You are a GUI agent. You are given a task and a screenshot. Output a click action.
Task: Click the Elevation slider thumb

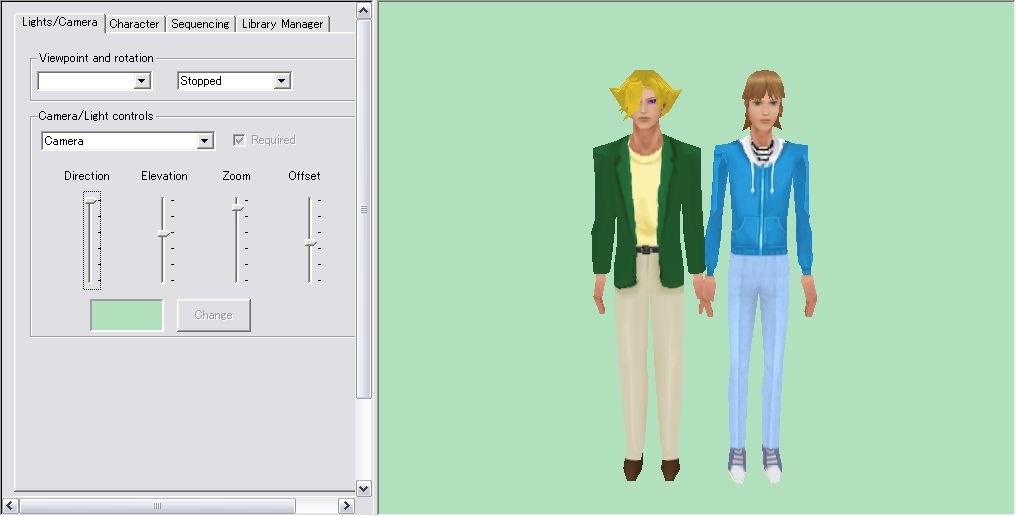pos(164,233)
